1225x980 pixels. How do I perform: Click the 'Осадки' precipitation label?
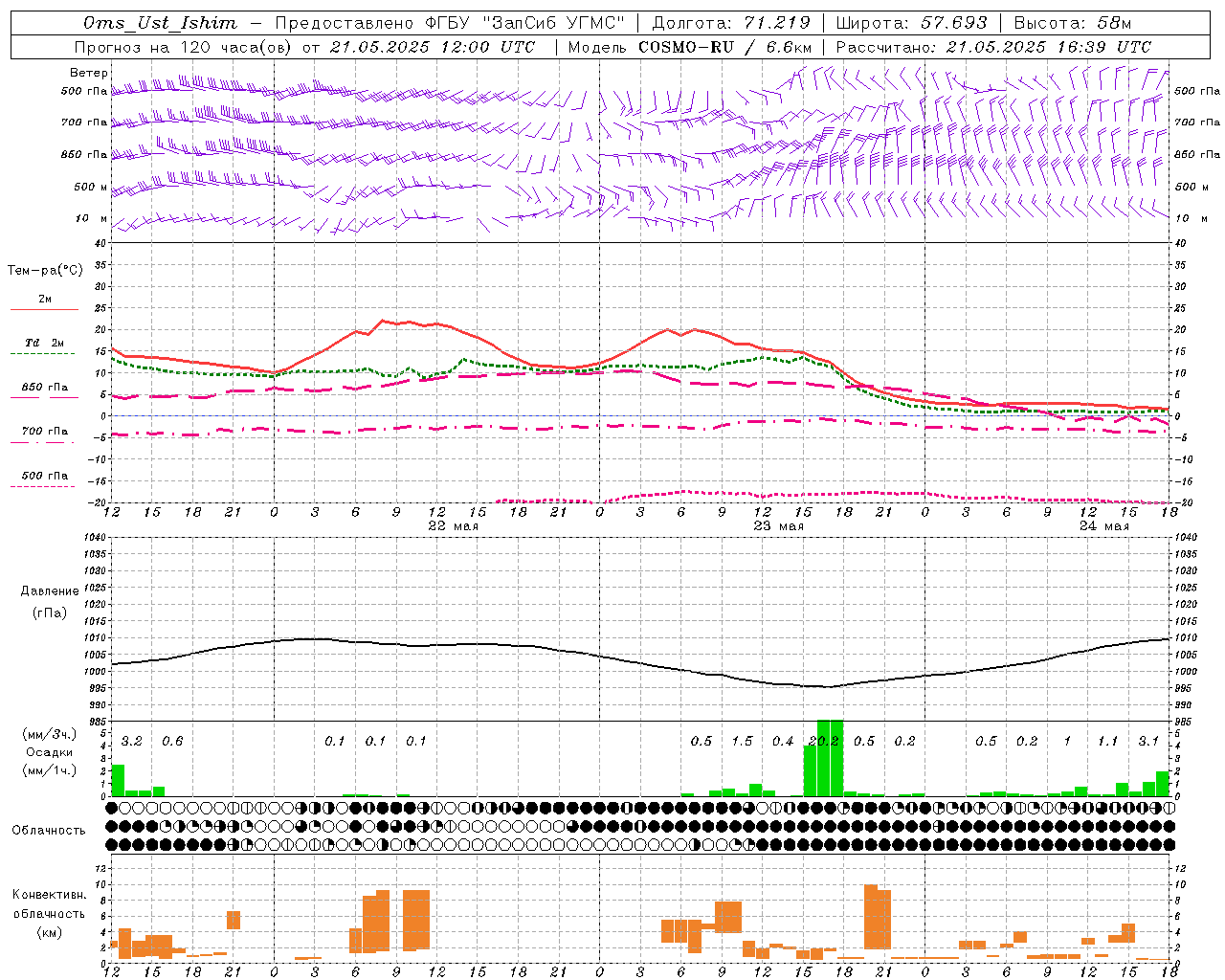(x=49, y=752)
